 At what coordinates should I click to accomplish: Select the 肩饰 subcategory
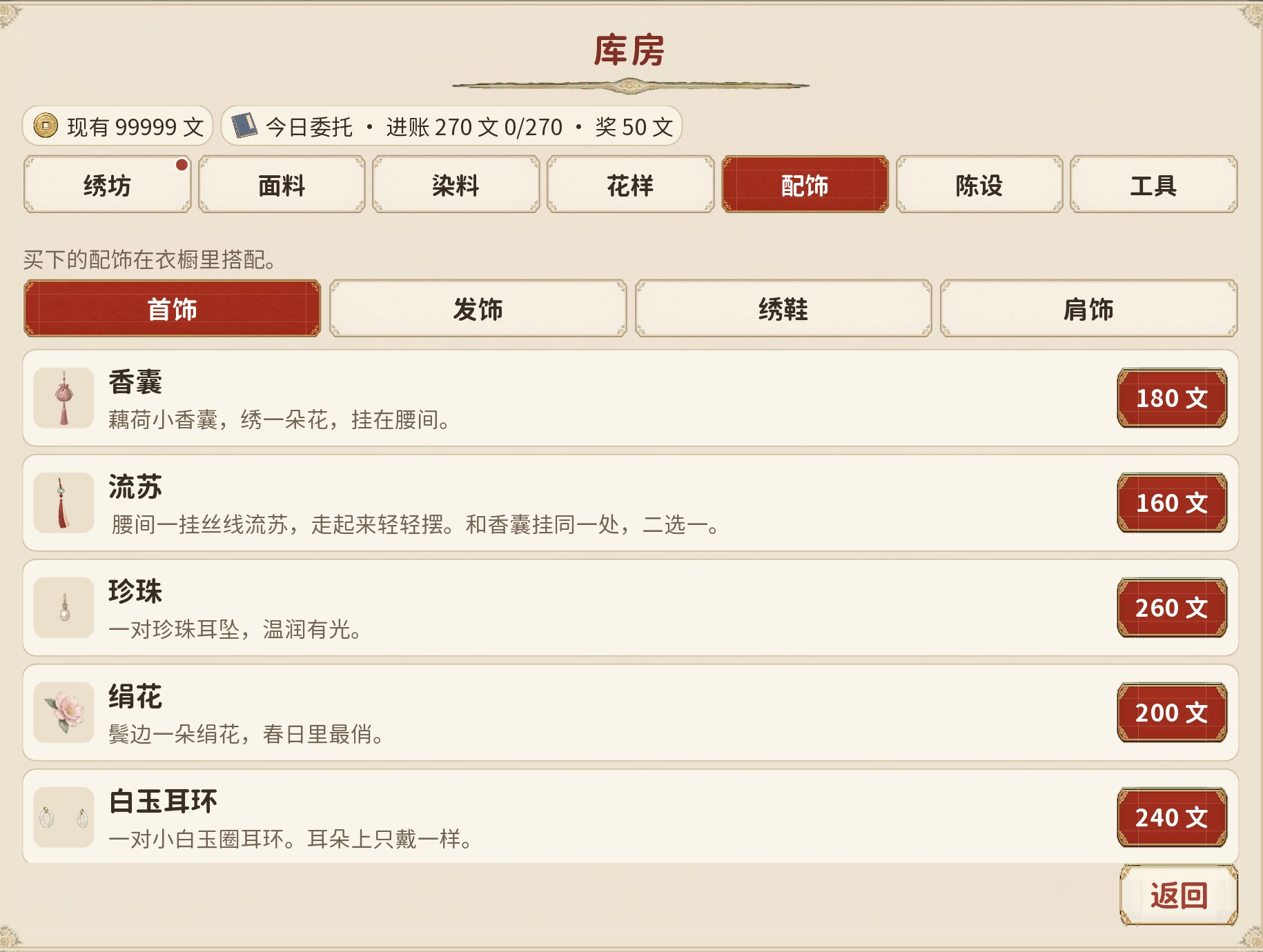pyautogui.click(x=1088, y=309)
